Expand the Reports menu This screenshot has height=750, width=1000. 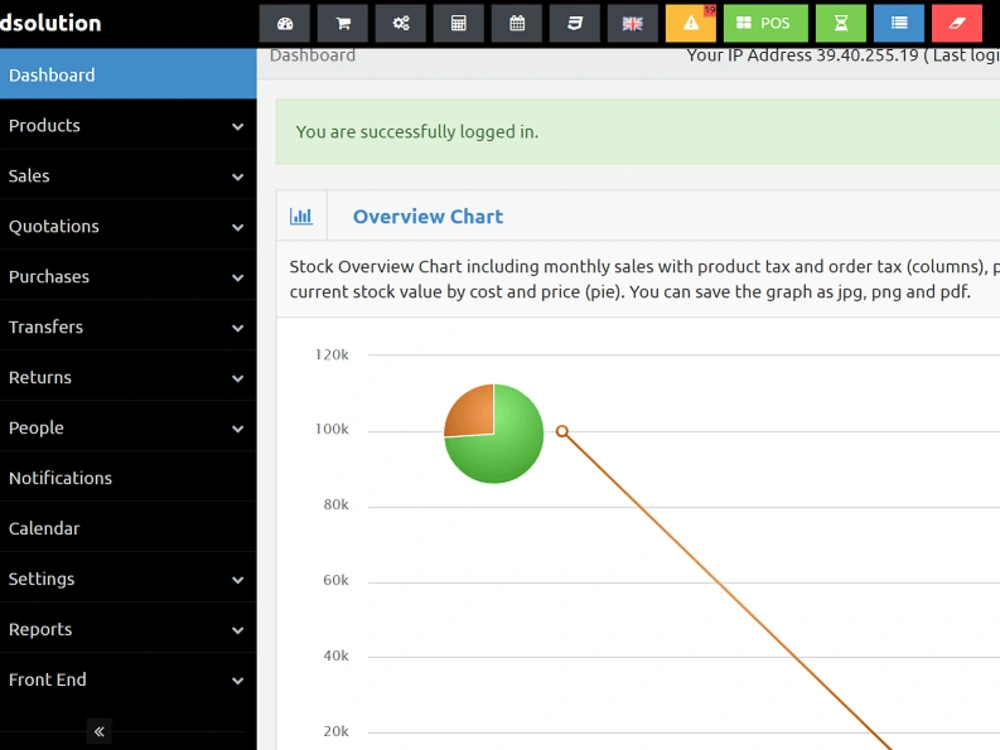[x=128, y=629]
